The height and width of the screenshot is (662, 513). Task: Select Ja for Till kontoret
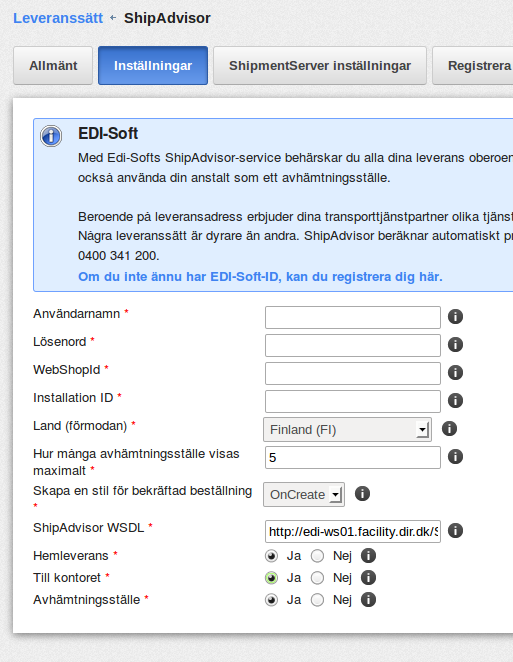(x=271, y=578)
